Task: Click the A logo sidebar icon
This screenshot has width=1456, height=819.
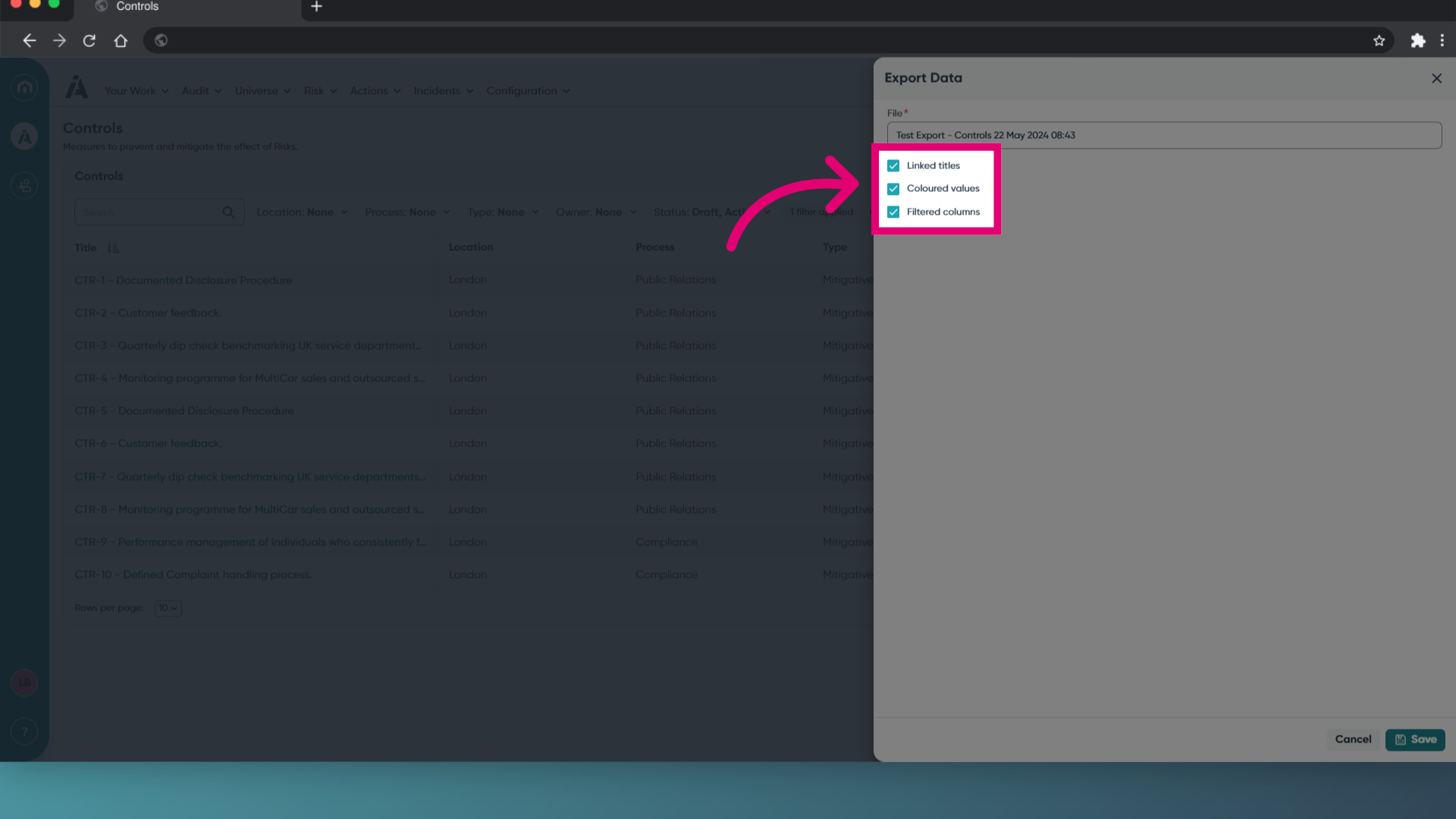Action: pyautogui.click(x=25, y=136)
